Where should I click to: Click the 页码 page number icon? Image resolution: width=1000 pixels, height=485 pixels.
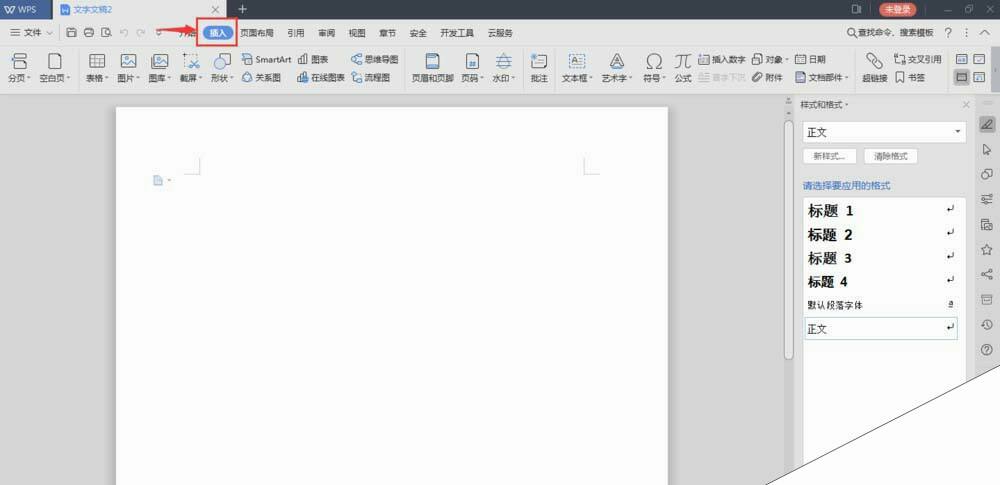(472, 61)
